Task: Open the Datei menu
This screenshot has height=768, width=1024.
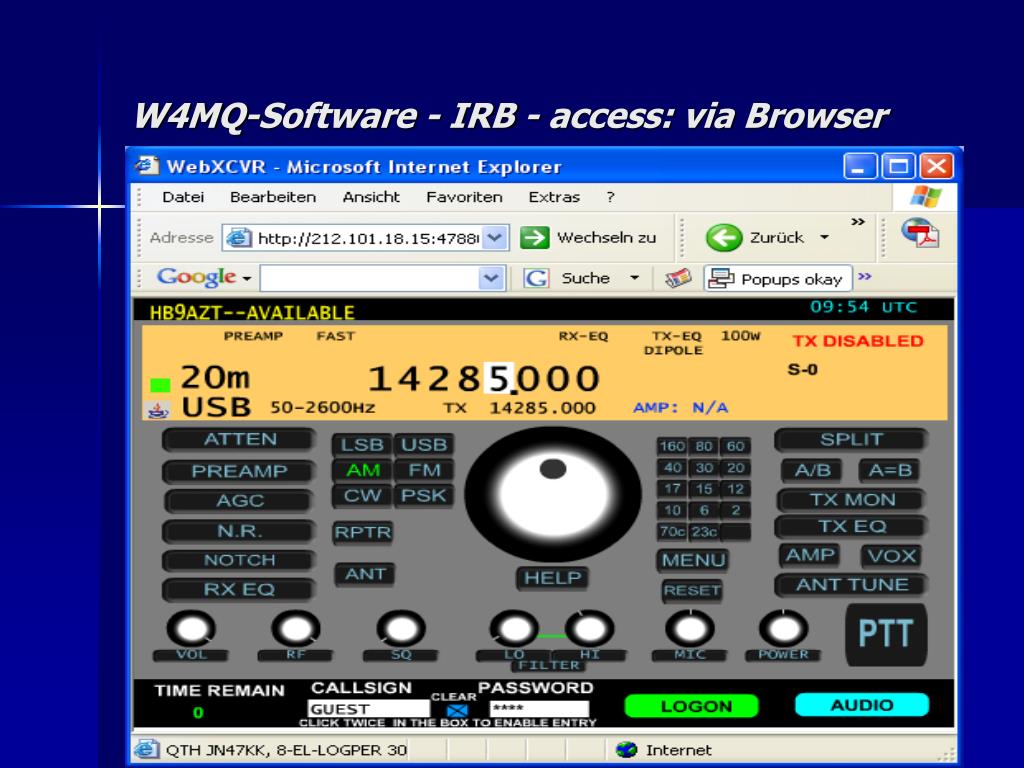Action: [183, 197]
